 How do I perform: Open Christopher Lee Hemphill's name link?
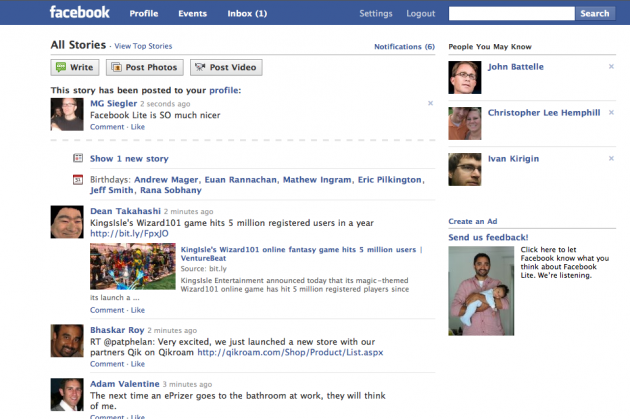pyautogui.click(x=544, y=112)
